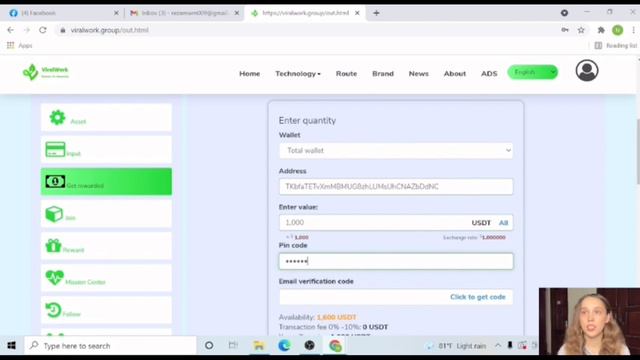Viewport: 640px width, 360px height.
Task: Open Chrome from the taskbar
Action: point(336,346)
